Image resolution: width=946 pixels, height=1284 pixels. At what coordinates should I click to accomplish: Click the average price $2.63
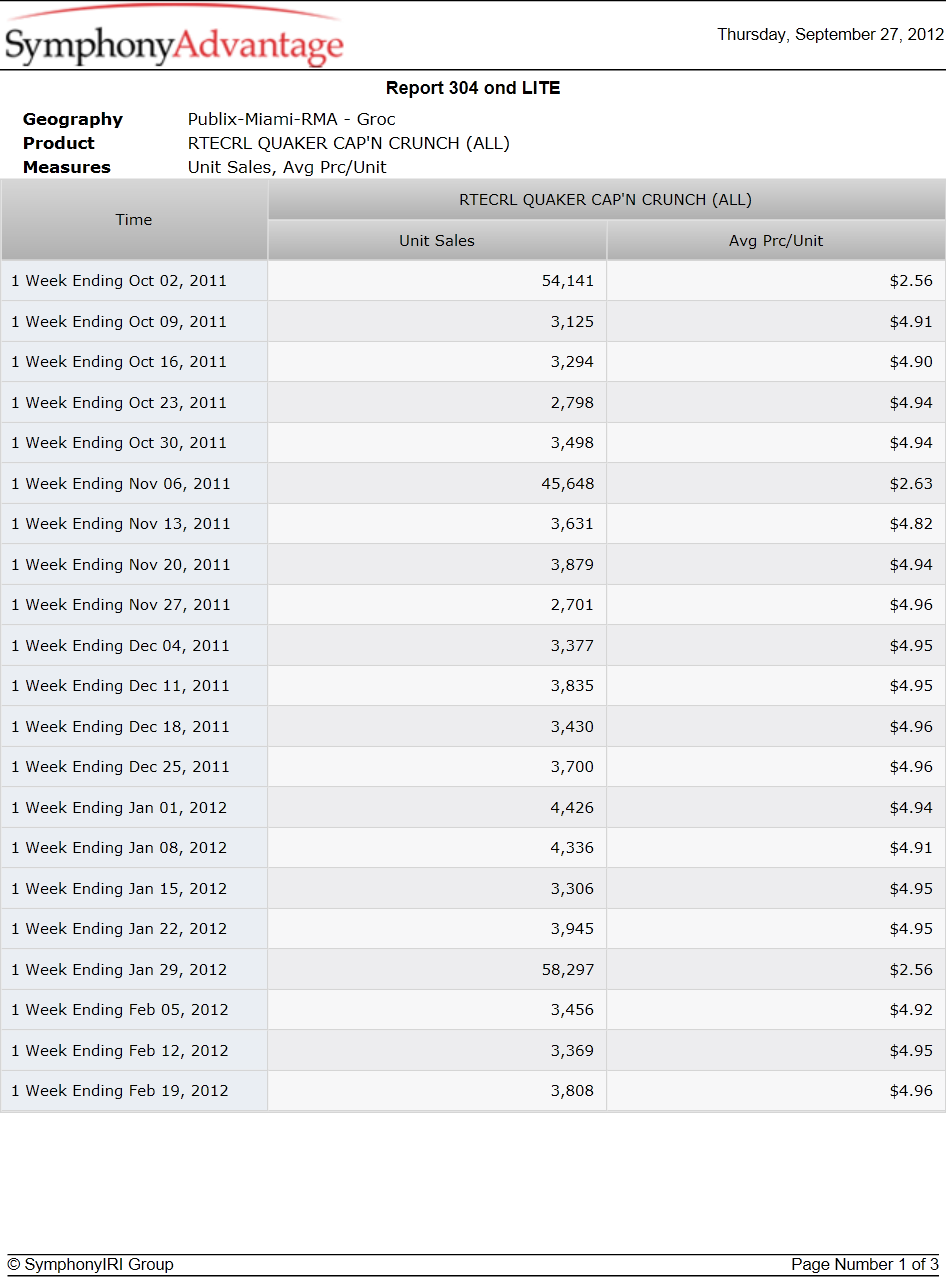pyautogui.click(x=911, y=484)
